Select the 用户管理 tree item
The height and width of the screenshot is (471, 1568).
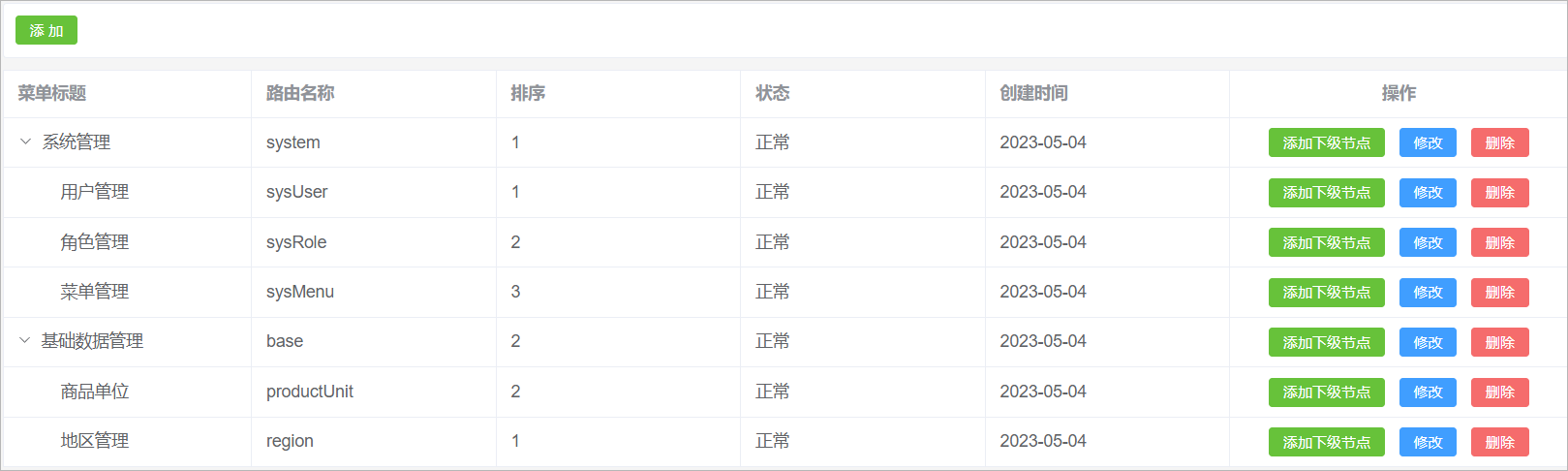click(94, 192)
